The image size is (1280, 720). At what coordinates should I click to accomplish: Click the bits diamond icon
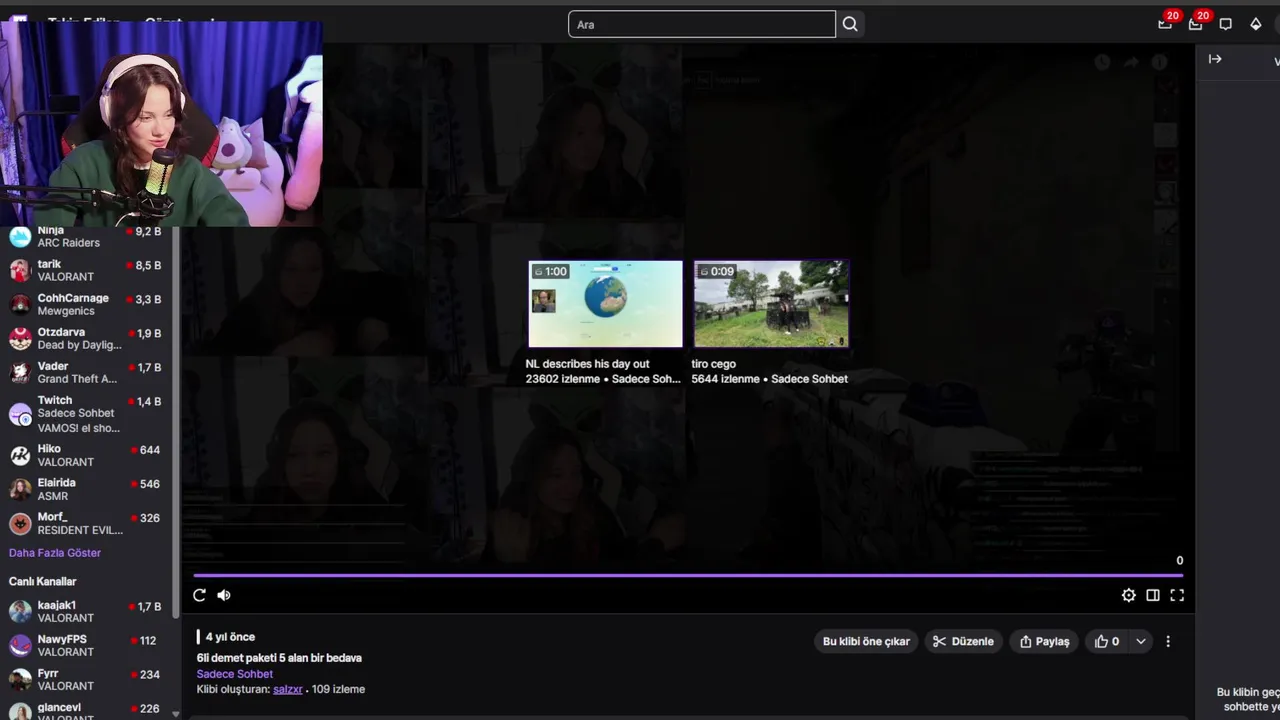coord(1256,24)
